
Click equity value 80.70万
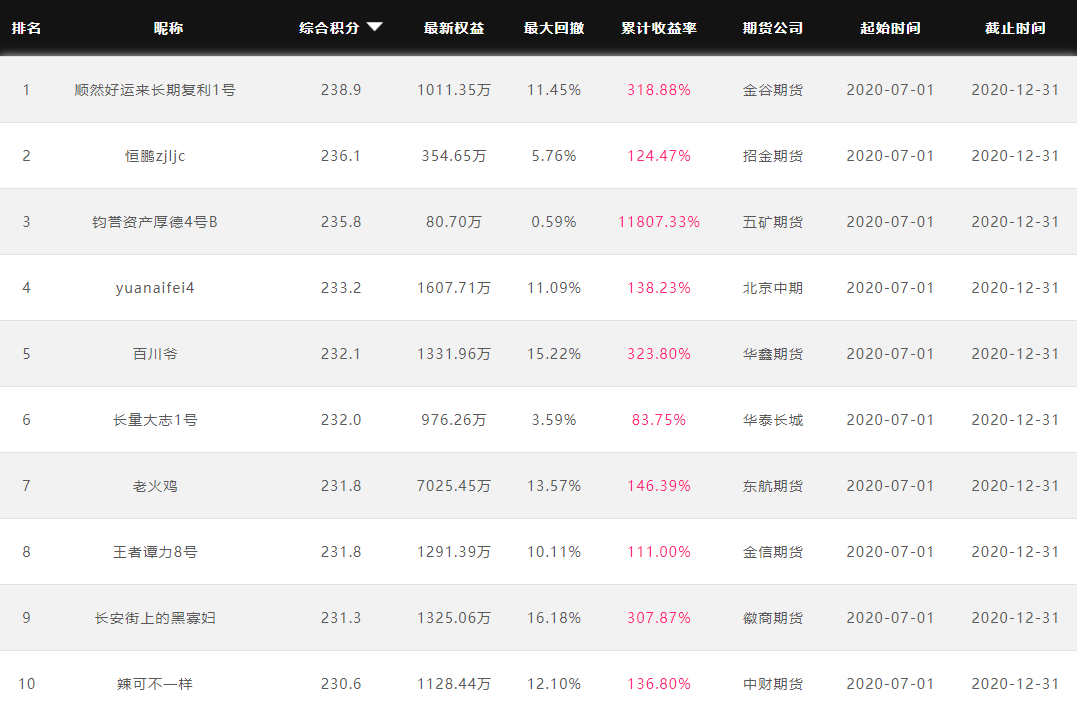[454, 222]
